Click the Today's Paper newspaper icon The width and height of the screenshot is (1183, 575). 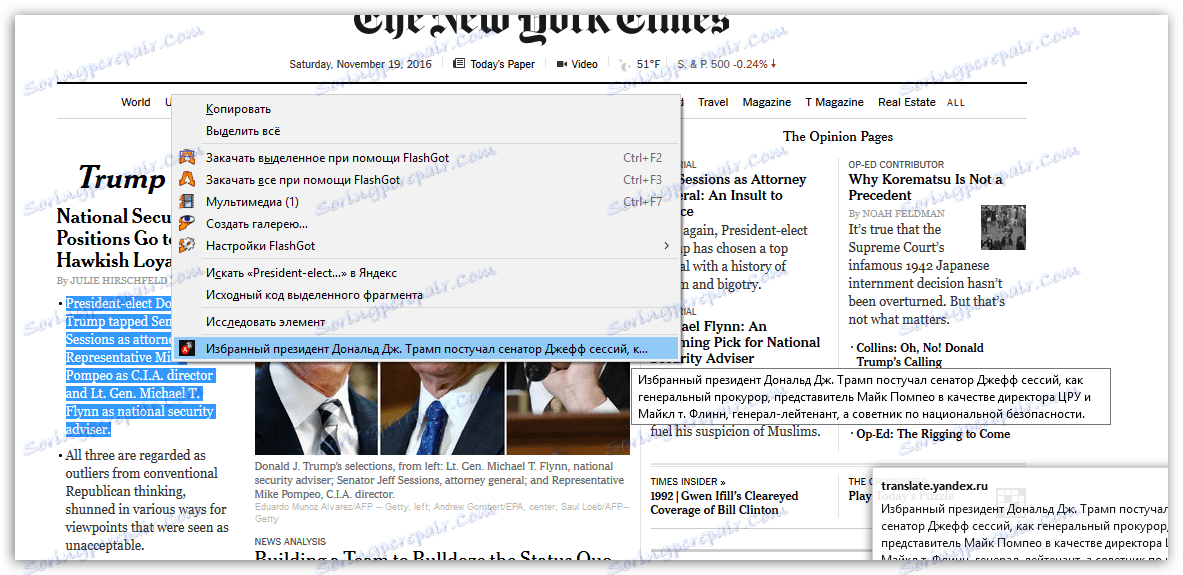pos(459,64)
